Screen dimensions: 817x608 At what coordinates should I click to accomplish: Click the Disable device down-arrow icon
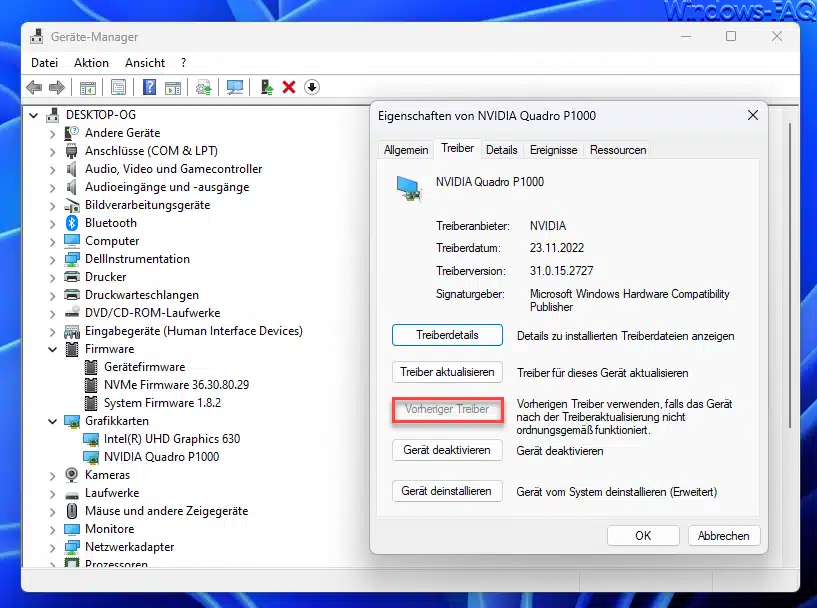(x=312, y=87)
